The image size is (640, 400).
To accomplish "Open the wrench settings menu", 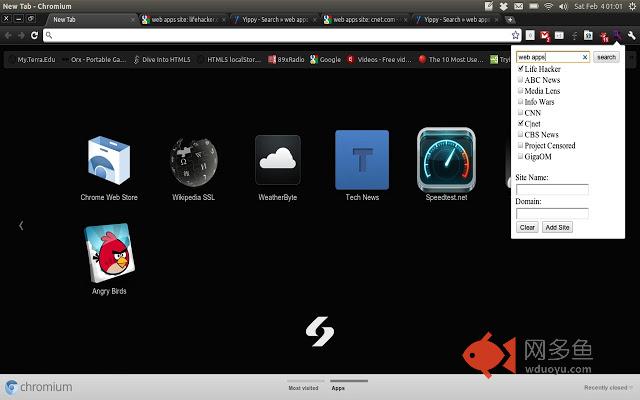I will point(631,36).
